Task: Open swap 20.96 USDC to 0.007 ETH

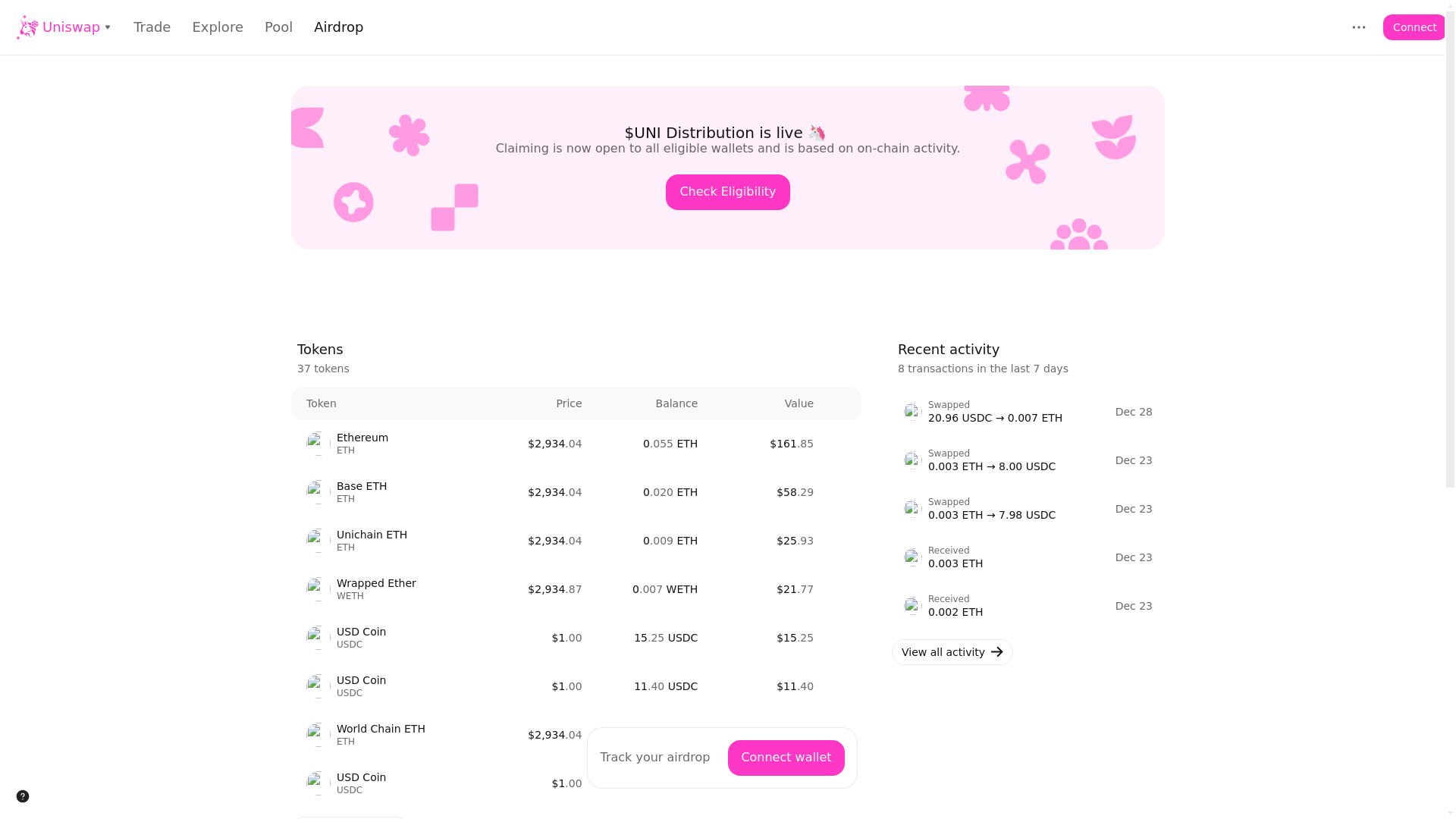Action: click(x=1028, y=412)
